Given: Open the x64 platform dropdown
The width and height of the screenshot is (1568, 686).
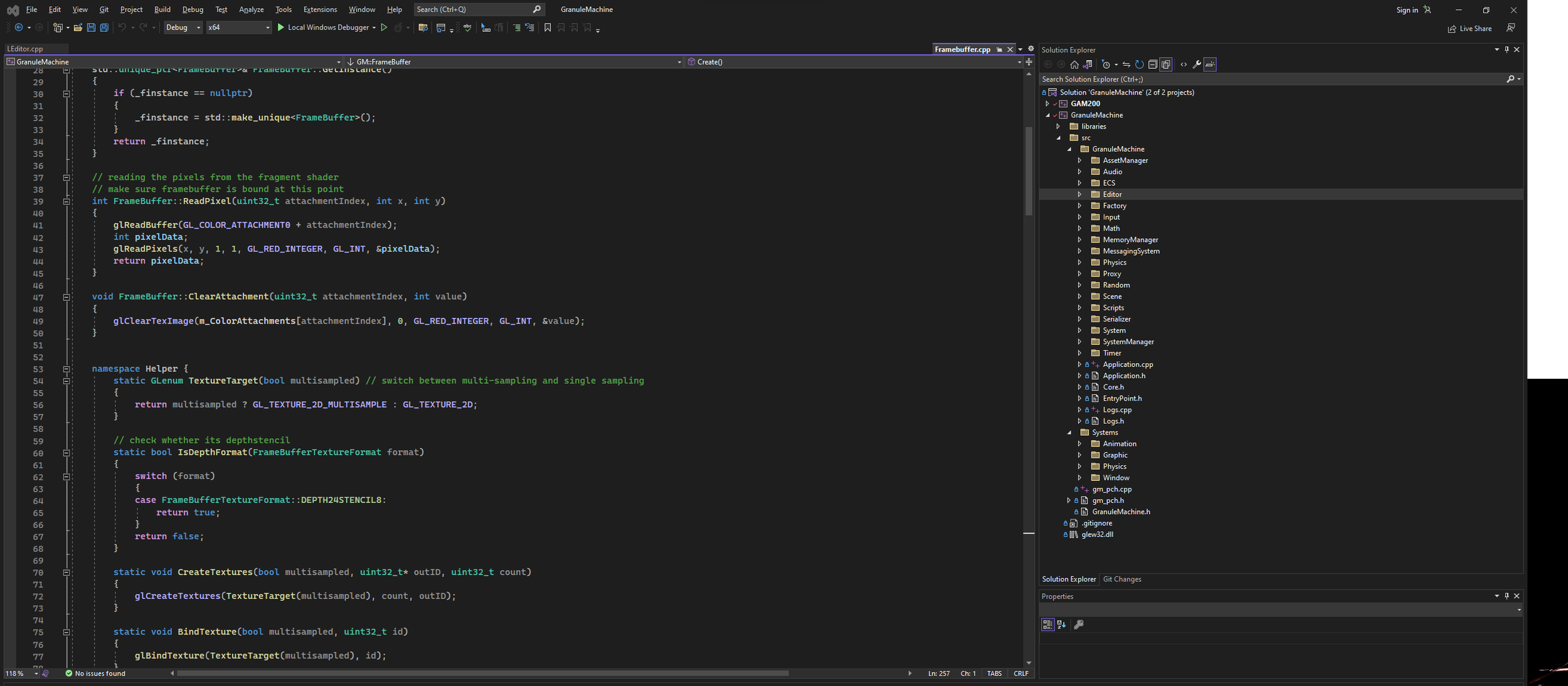Looking at the screenshot, I should coord(238,28).
